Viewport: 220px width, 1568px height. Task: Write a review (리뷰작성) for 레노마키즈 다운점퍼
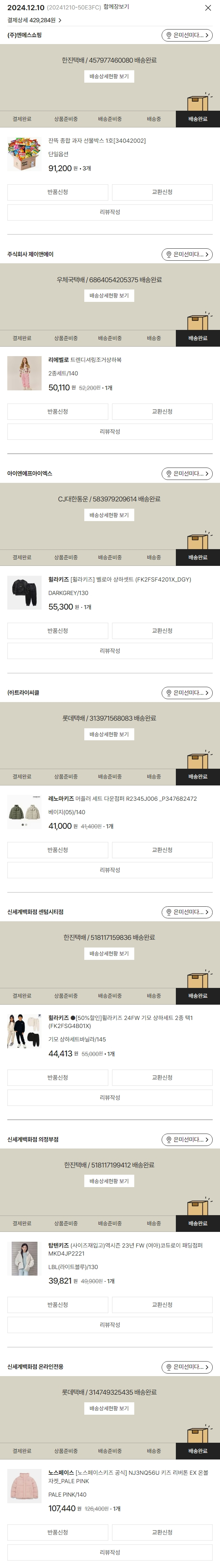(110, 870)
